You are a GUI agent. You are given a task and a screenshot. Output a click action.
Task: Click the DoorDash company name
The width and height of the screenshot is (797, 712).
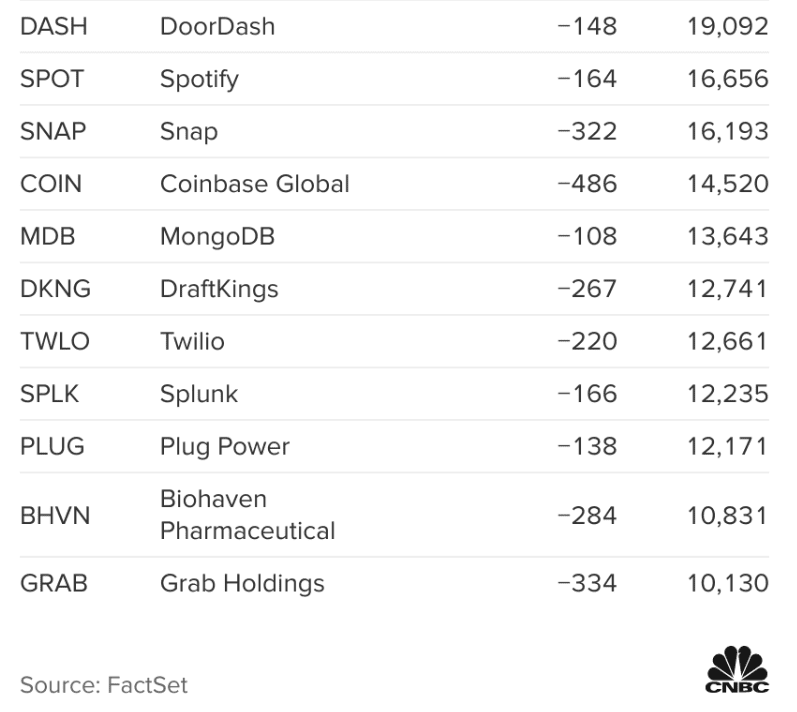217,26
